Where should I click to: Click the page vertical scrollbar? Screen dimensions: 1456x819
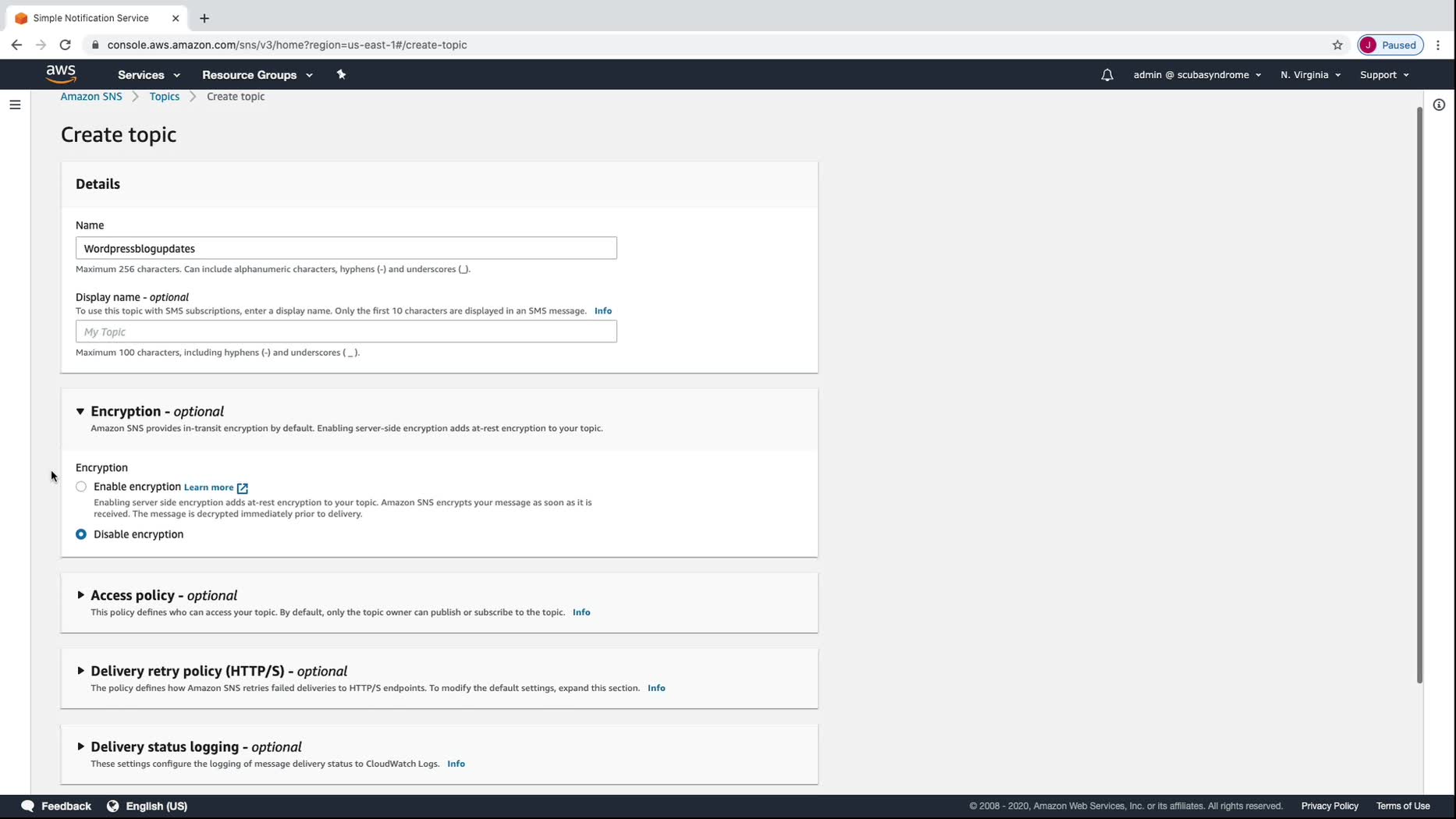[1419, 394]
